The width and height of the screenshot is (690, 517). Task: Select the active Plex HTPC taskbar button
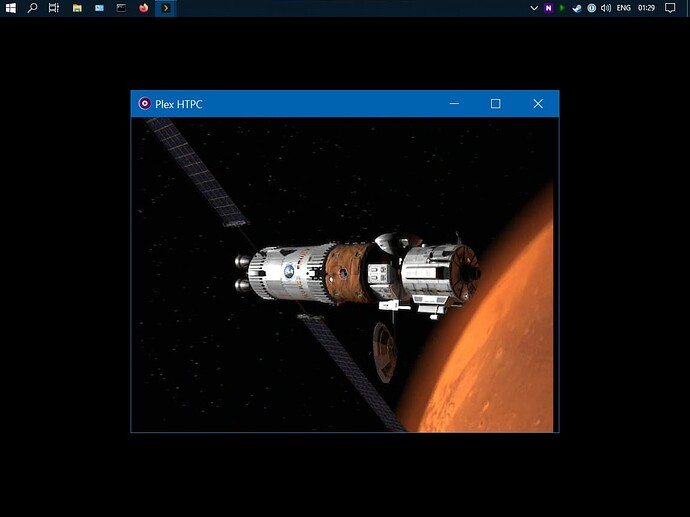(x=166, y=8)
